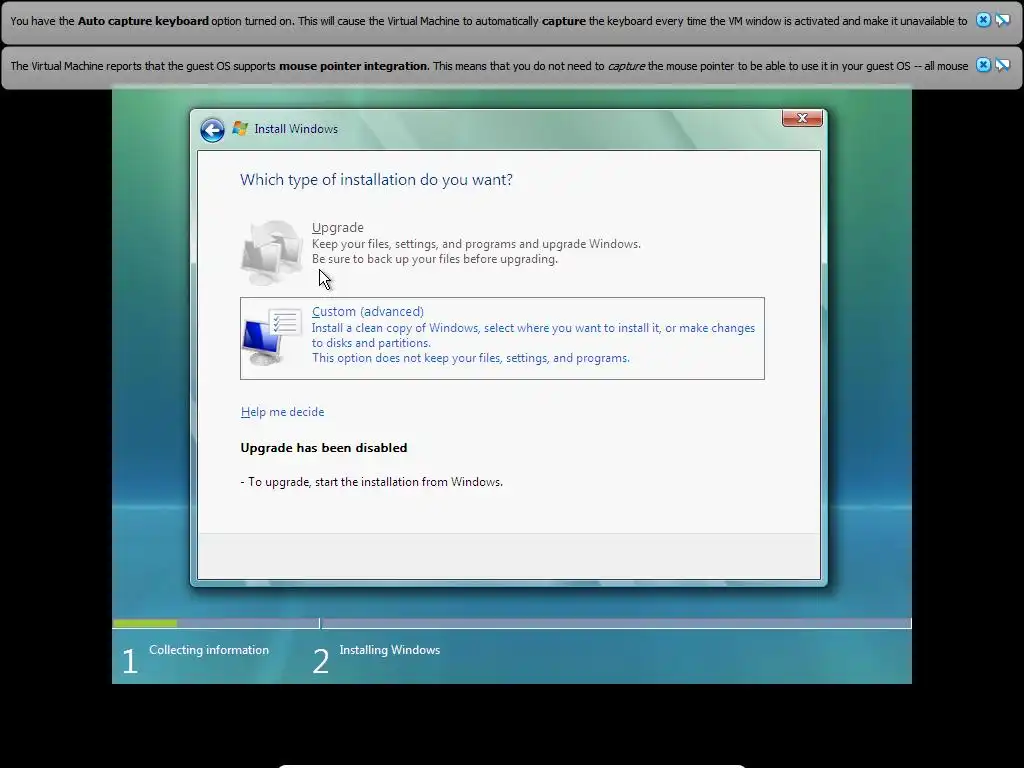
Task: Click the 'Installing Windows' step label
Action: pos(390,650)
